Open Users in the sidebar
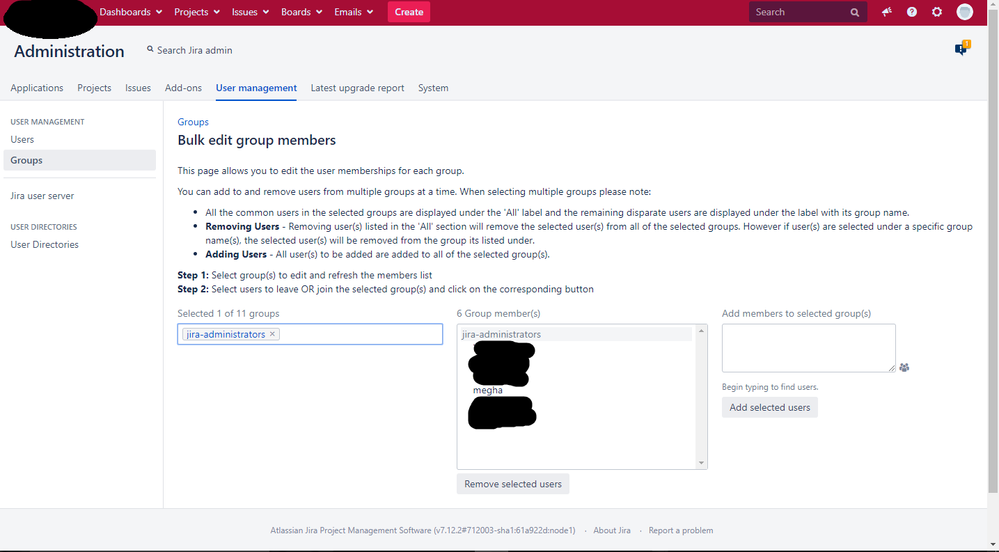999x552 pixels. [22, 140]
